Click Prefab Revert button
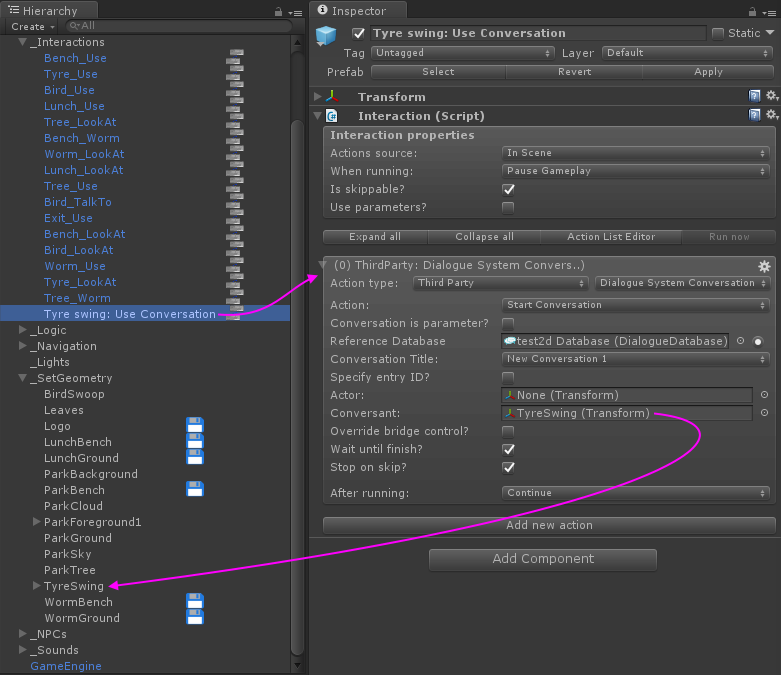 pyautogui.click(x=574, y=72)
